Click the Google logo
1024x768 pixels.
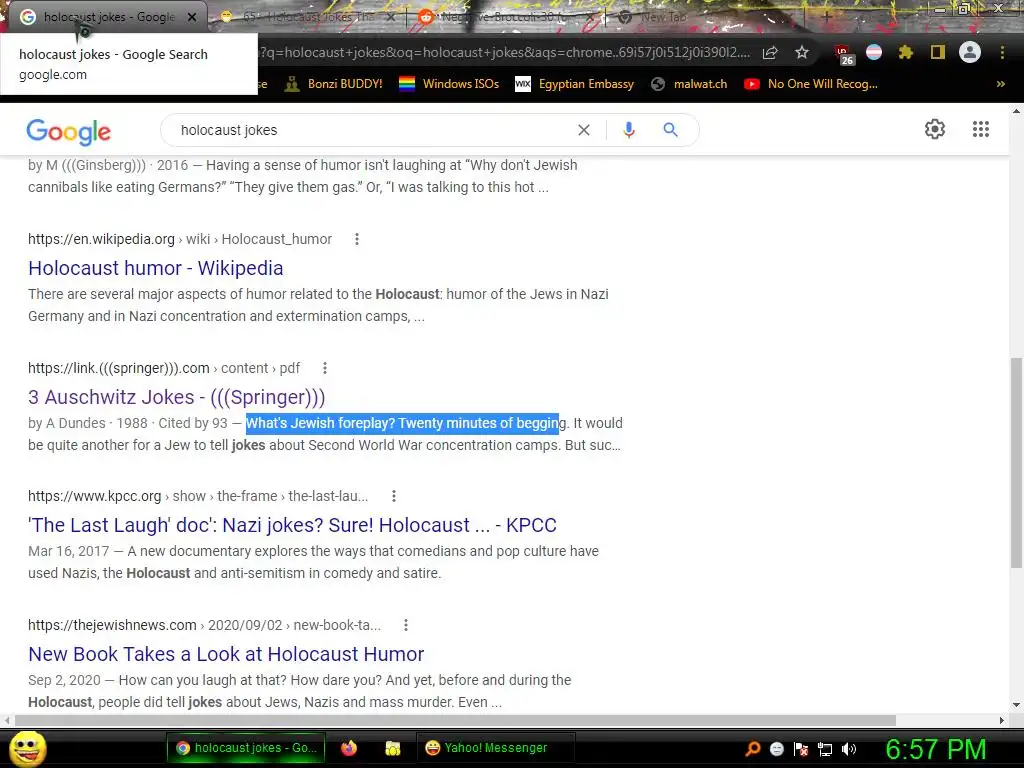point(69,131)
